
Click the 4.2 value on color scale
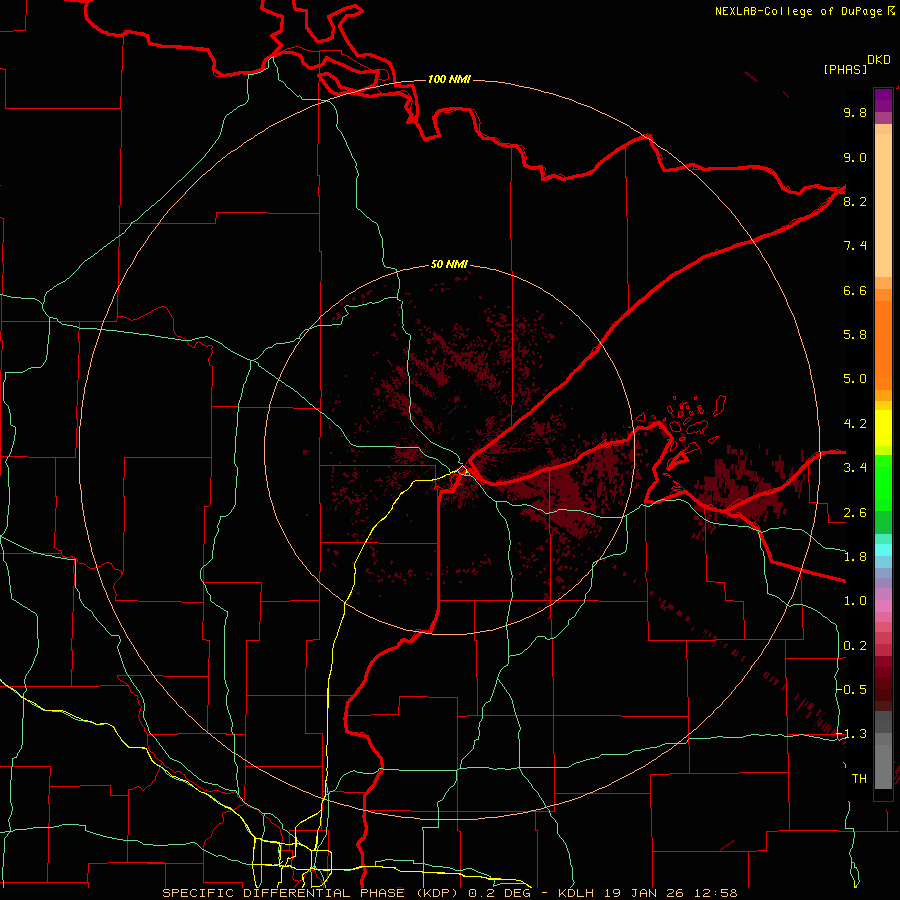pos(855,424)
